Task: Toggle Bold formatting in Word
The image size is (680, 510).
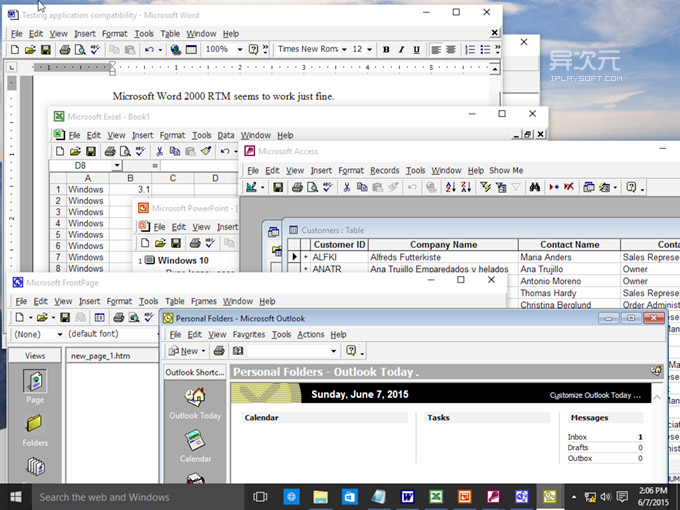Action: [386, 49]
